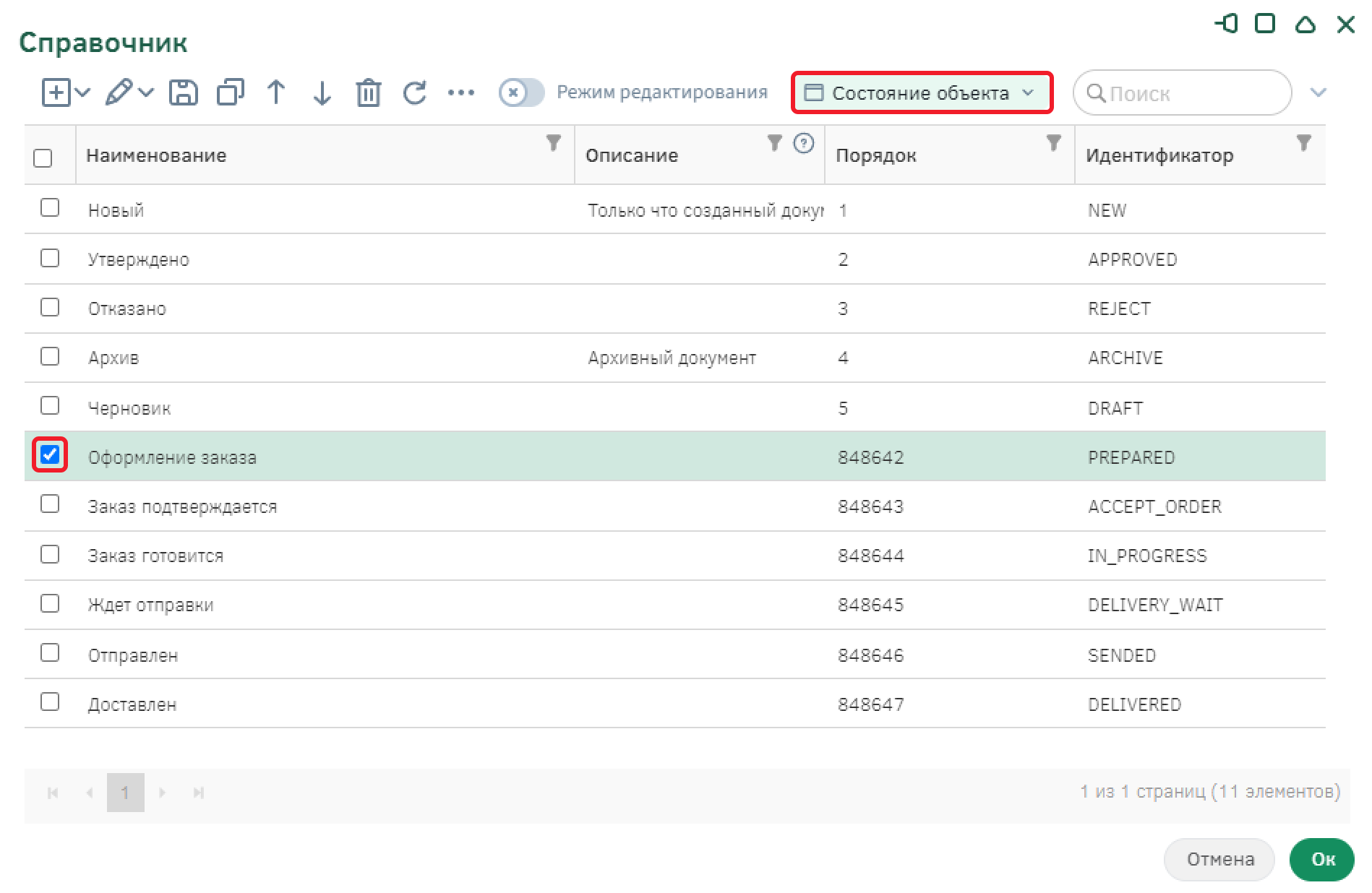Tick the select-all checkbox in the header
The image size is (1372, 893).
(43, 158)
